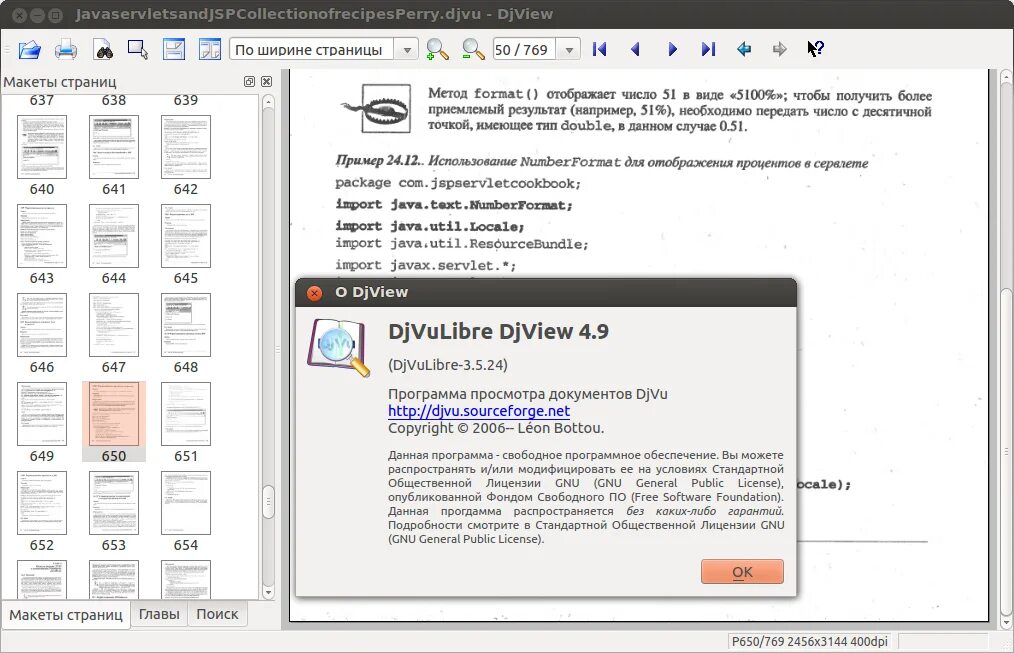This screenshot has height=653, width=1014.
Task: Select highlighted page thumbnail 650
Action: tap(114, 414)
